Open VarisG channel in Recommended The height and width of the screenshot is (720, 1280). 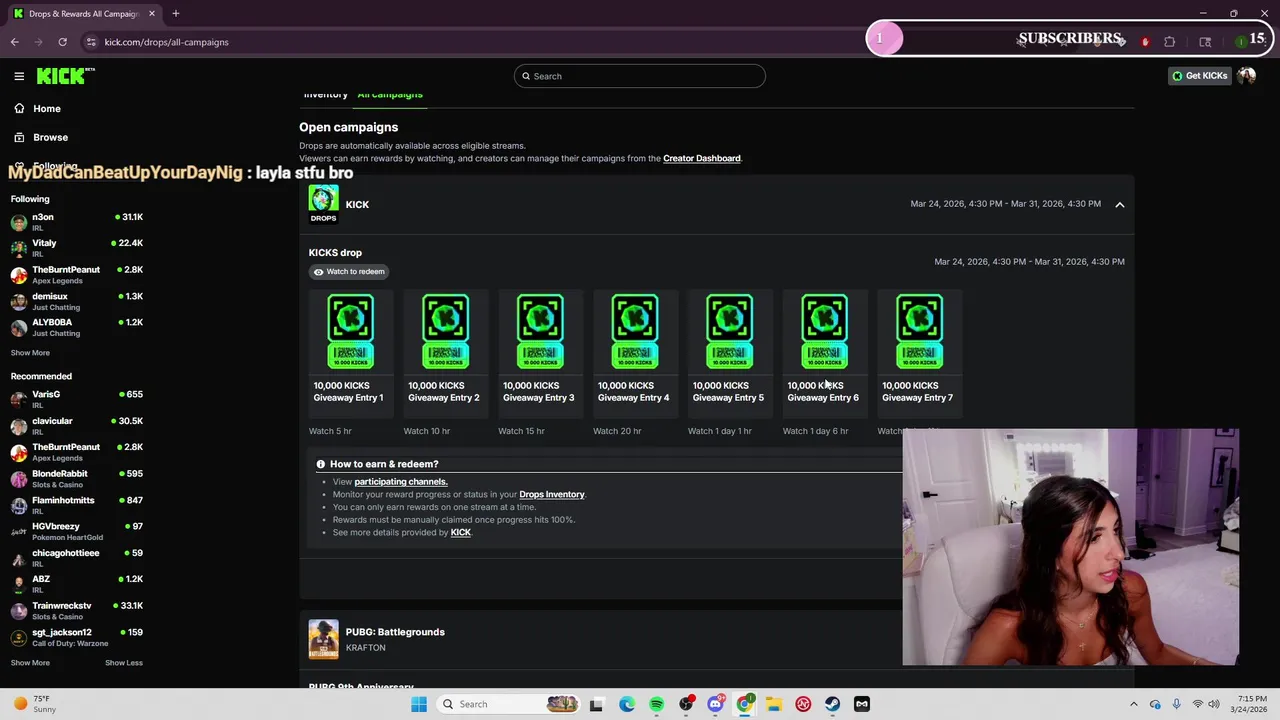coord(77,399)
